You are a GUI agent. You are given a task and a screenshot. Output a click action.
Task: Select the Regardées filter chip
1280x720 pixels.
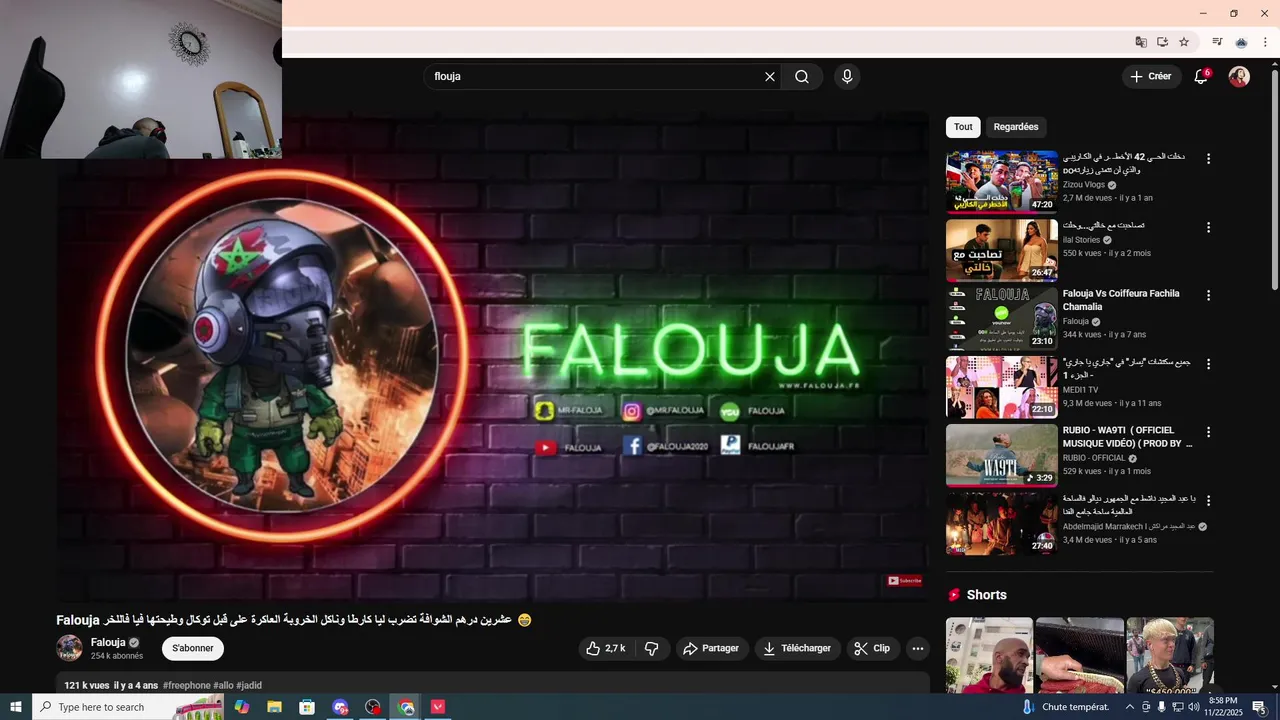click(x=1016, y=127)
